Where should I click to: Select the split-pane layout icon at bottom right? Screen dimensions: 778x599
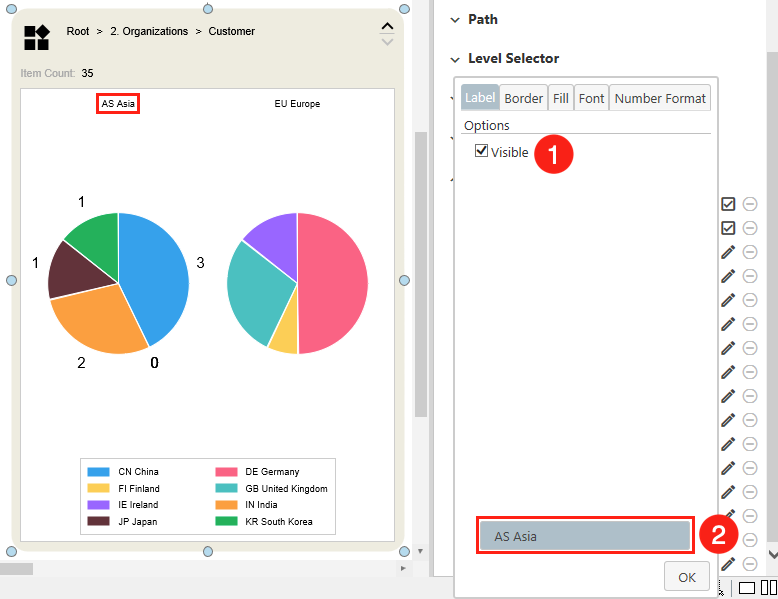[769, 587]
